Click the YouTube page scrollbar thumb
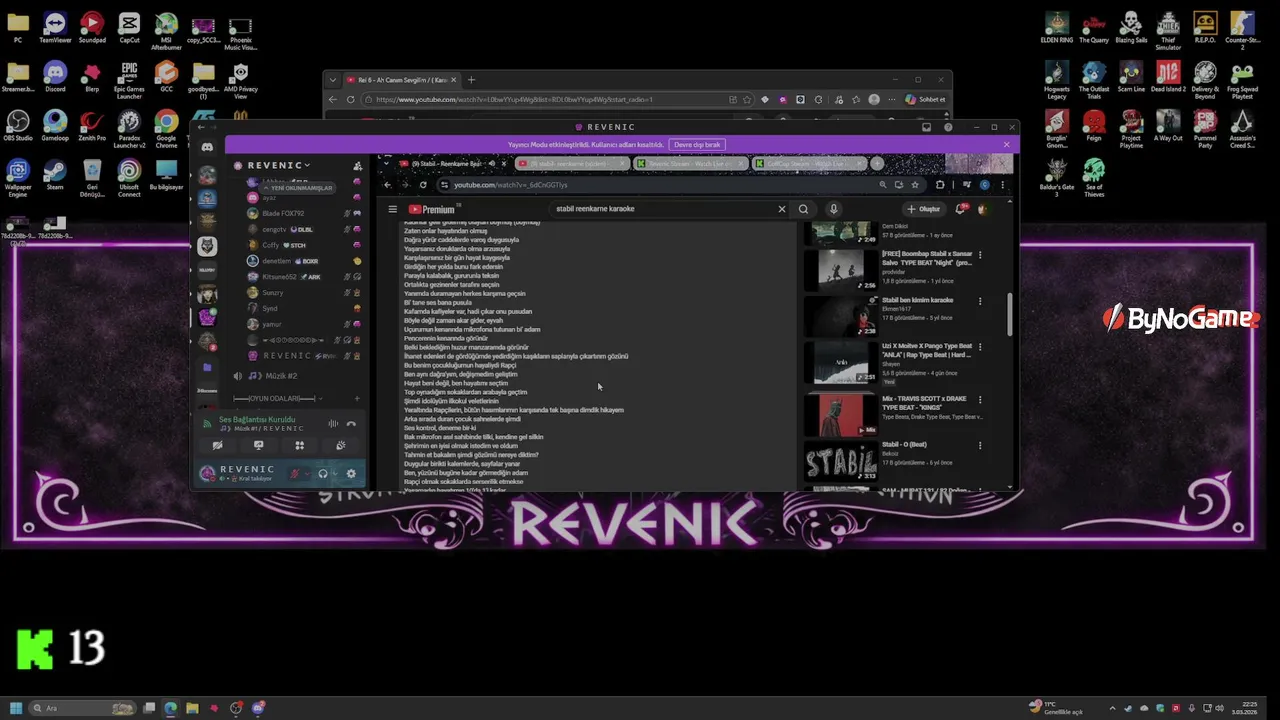Viewport: 1280px width, 720px height. point(1010,315)
